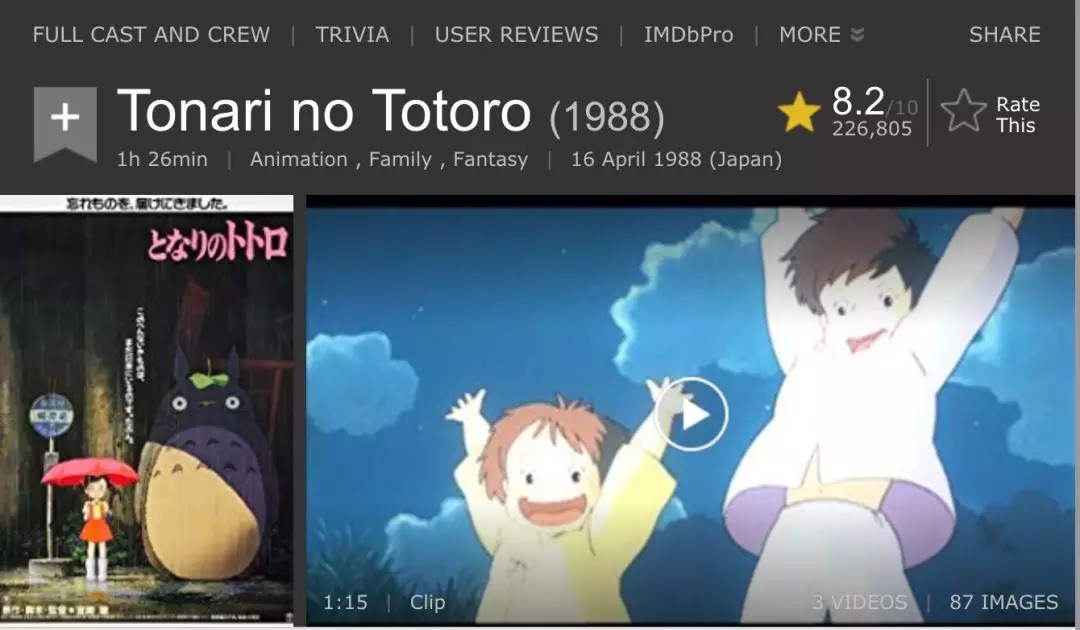Screen dimensions: 1080x630
Task: Click the SHARE button
Action: click(1004, 34)
